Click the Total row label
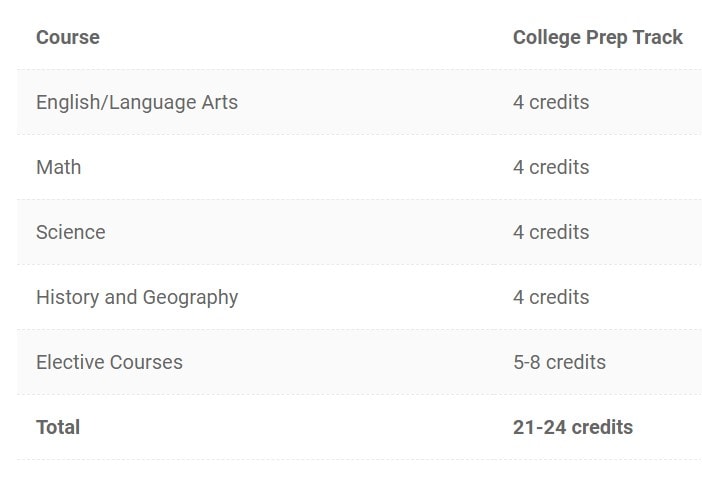Viewport: 702px width, 487px height. [x=58, y=427]
